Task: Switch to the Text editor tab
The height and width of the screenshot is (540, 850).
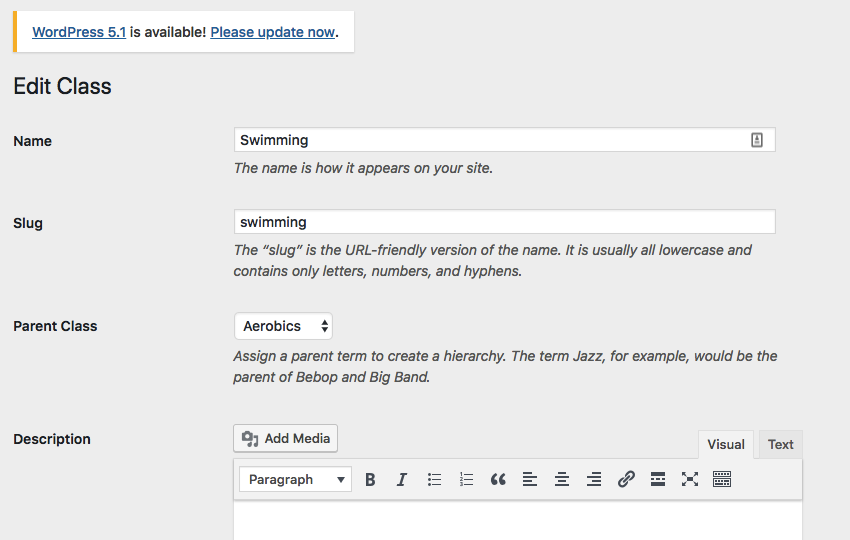Action: 781,445
